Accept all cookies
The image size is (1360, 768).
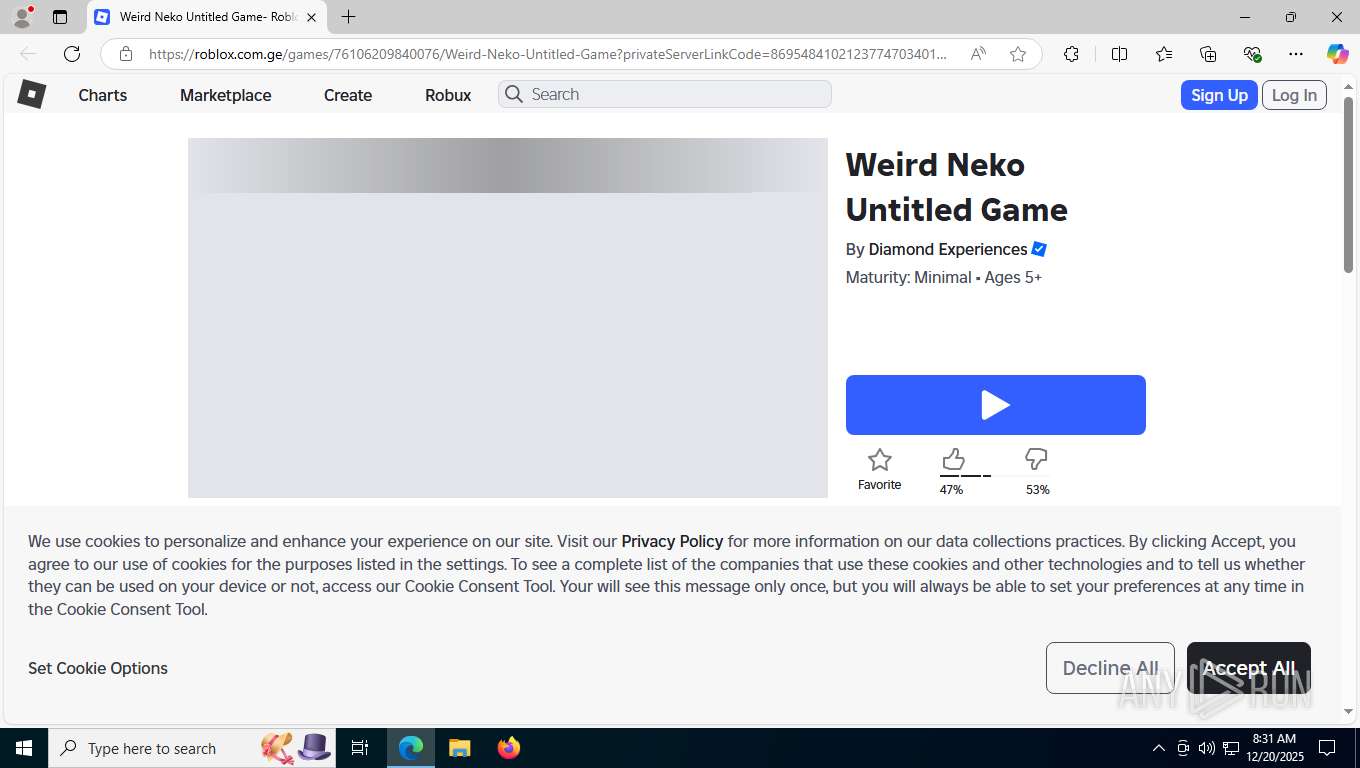point(1249,668)
